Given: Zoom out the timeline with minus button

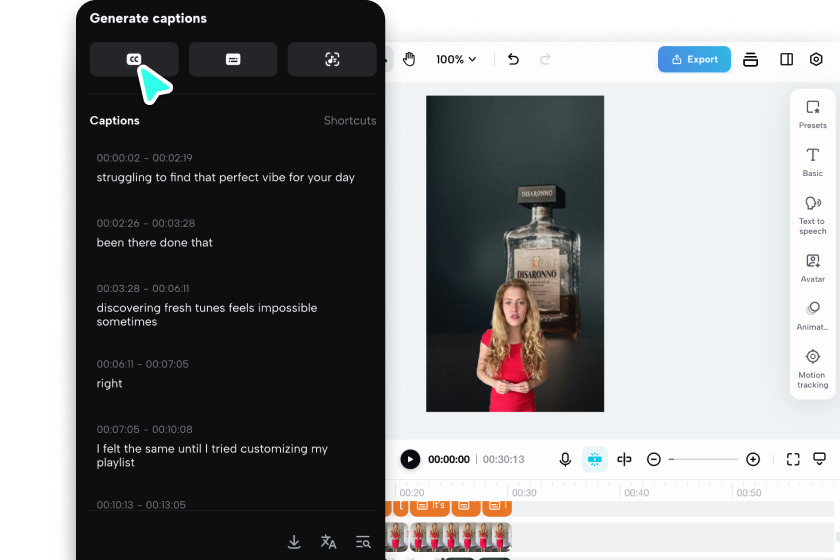Looking at the screenshot, I should [x=654, y=459].
